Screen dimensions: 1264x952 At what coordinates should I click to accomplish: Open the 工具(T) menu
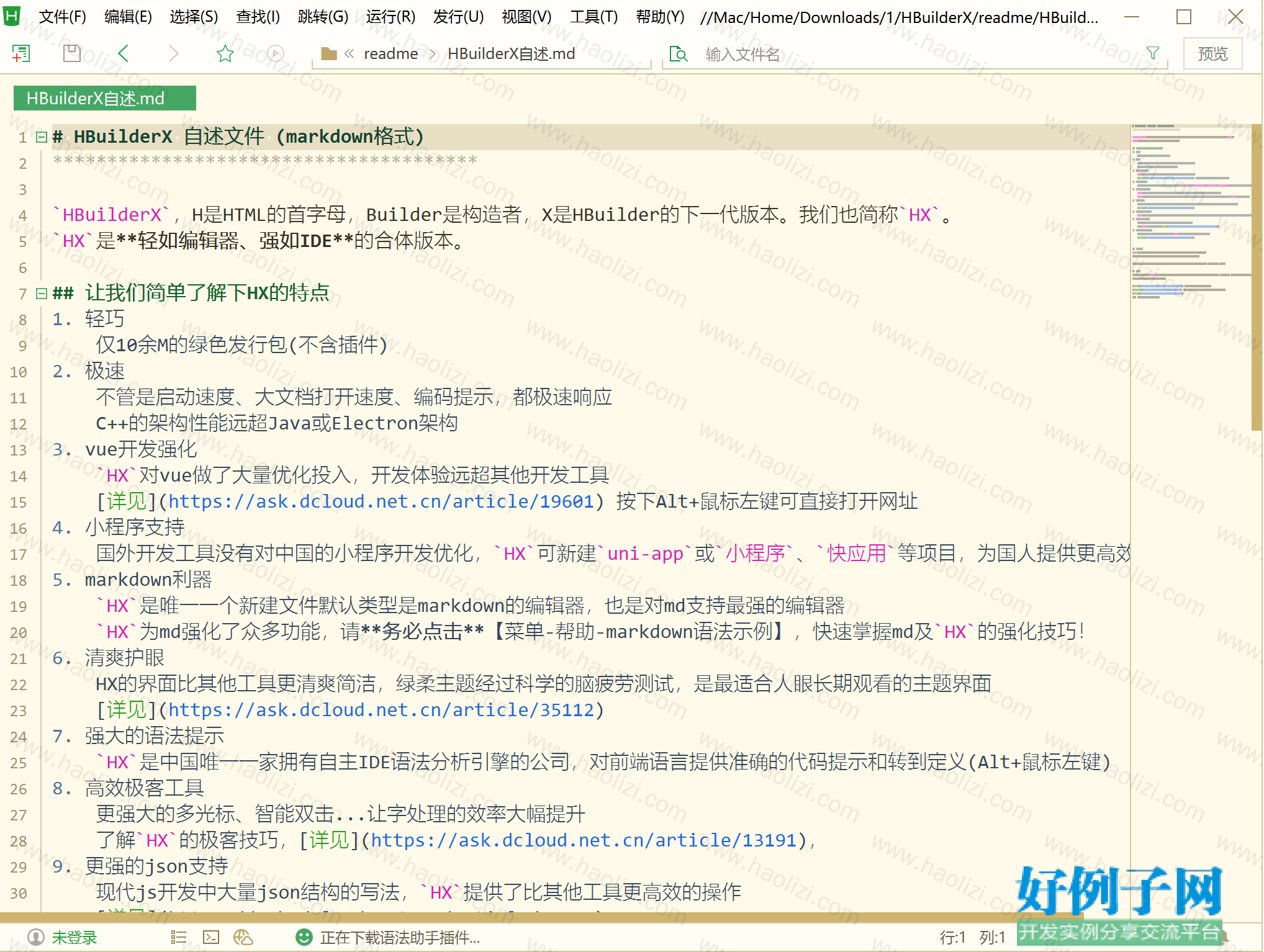click(x=594, y=17)
